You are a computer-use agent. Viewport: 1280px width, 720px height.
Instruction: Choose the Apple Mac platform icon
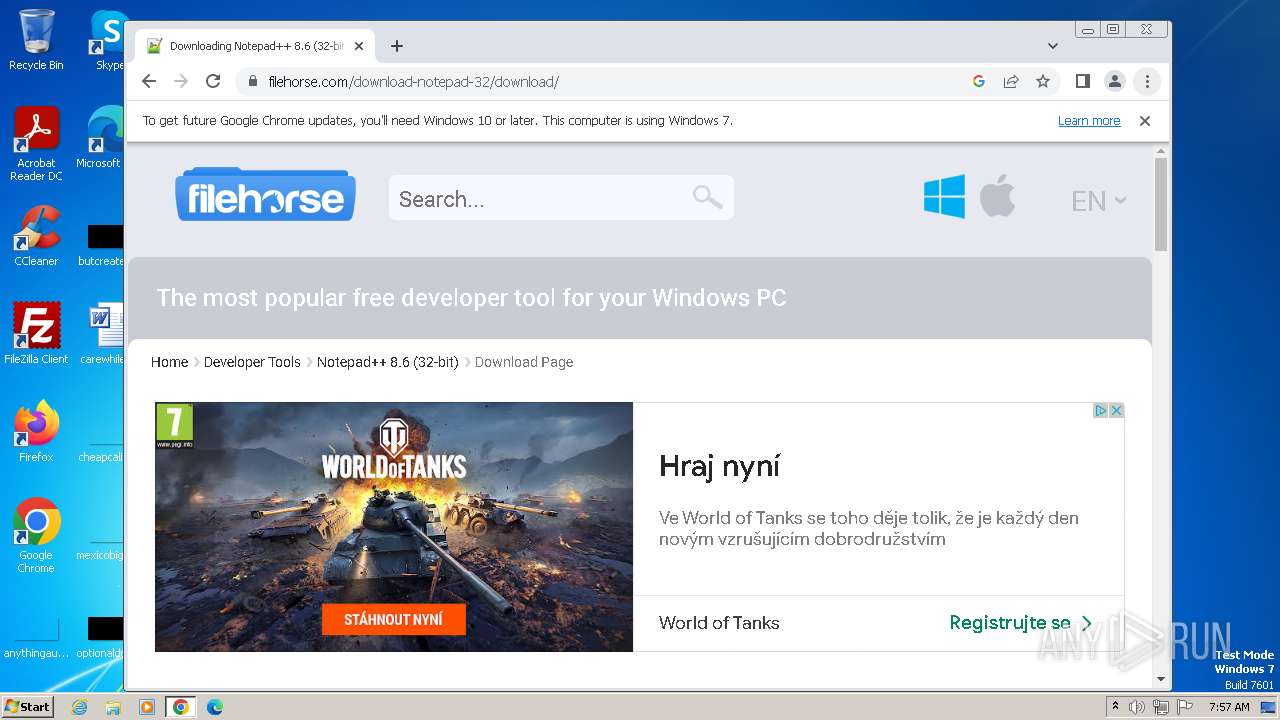[997, 195]
